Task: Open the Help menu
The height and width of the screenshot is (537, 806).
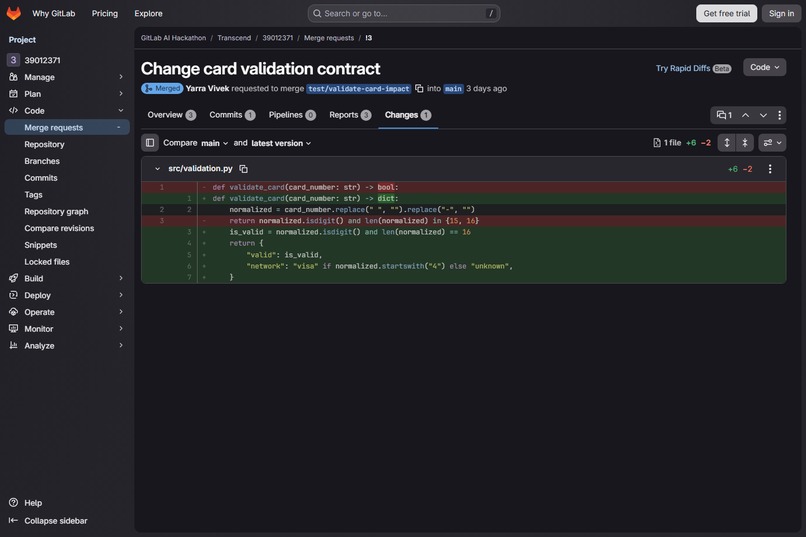Action: 26,503
